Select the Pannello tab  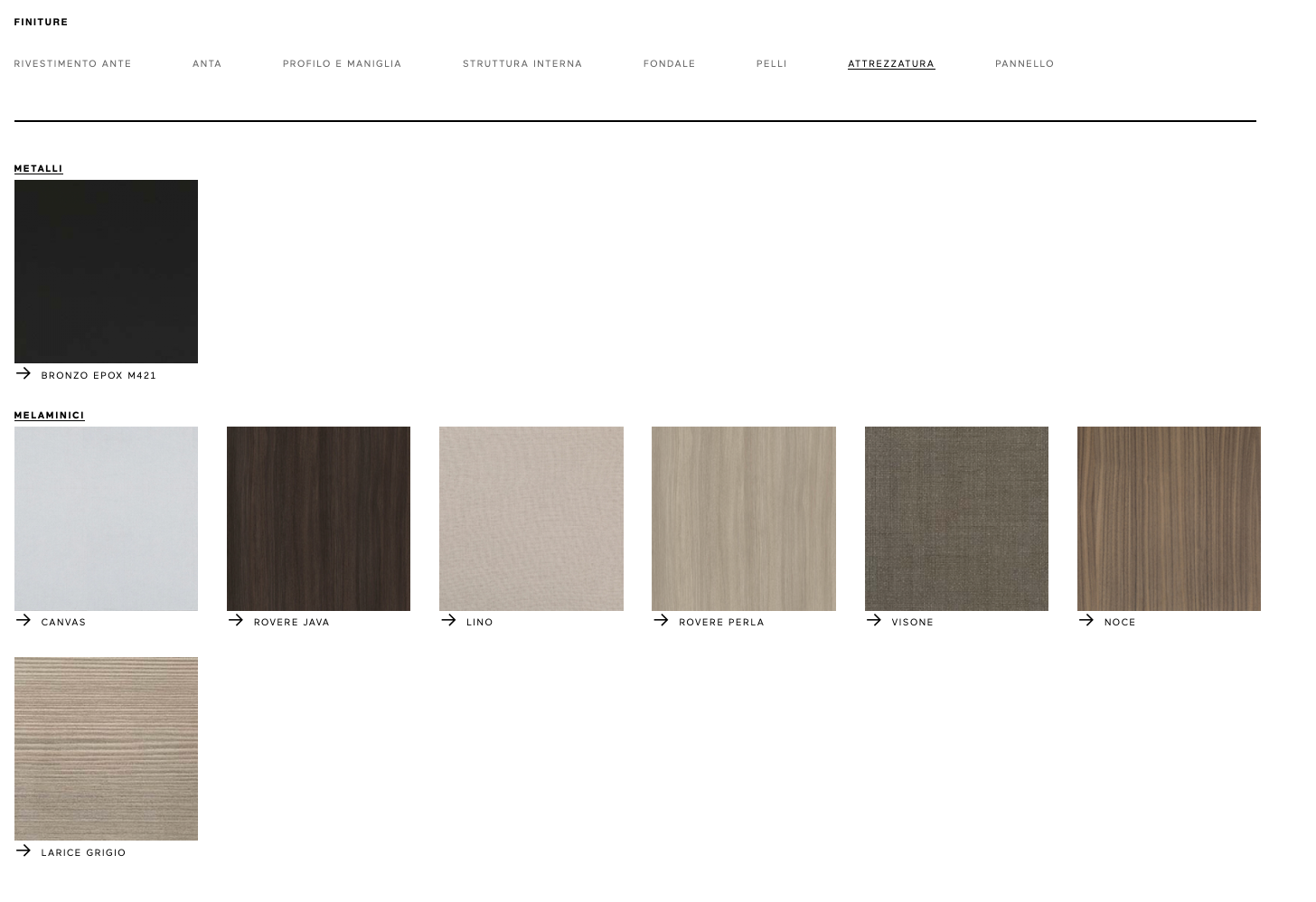1024,64
